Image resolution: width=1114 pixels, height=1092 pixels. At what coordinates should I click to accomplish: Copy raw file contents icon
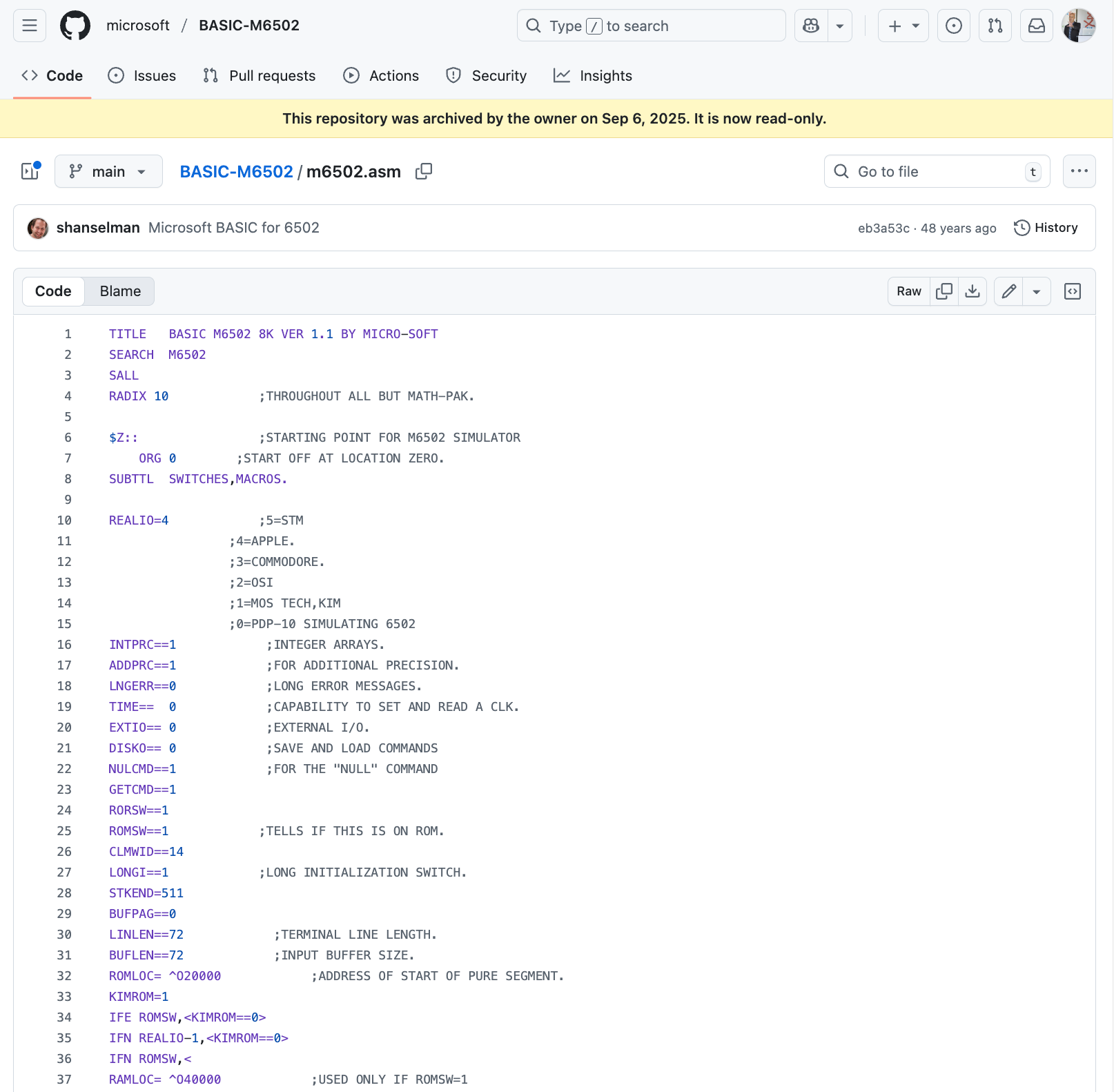click(x=944, y=291)
